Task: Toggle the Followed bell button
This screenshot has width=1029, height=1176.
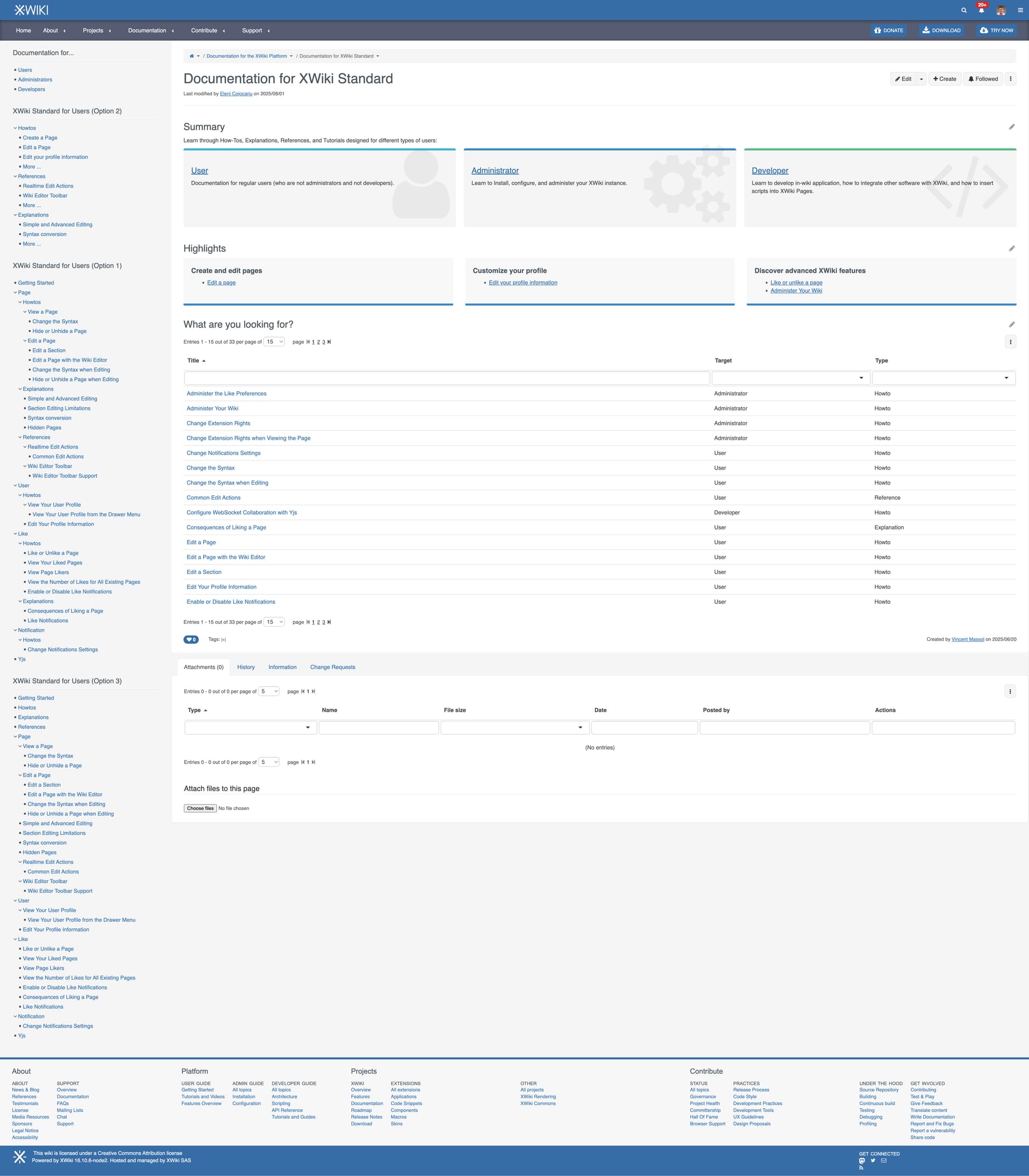Action: click(x=983, y=79)
